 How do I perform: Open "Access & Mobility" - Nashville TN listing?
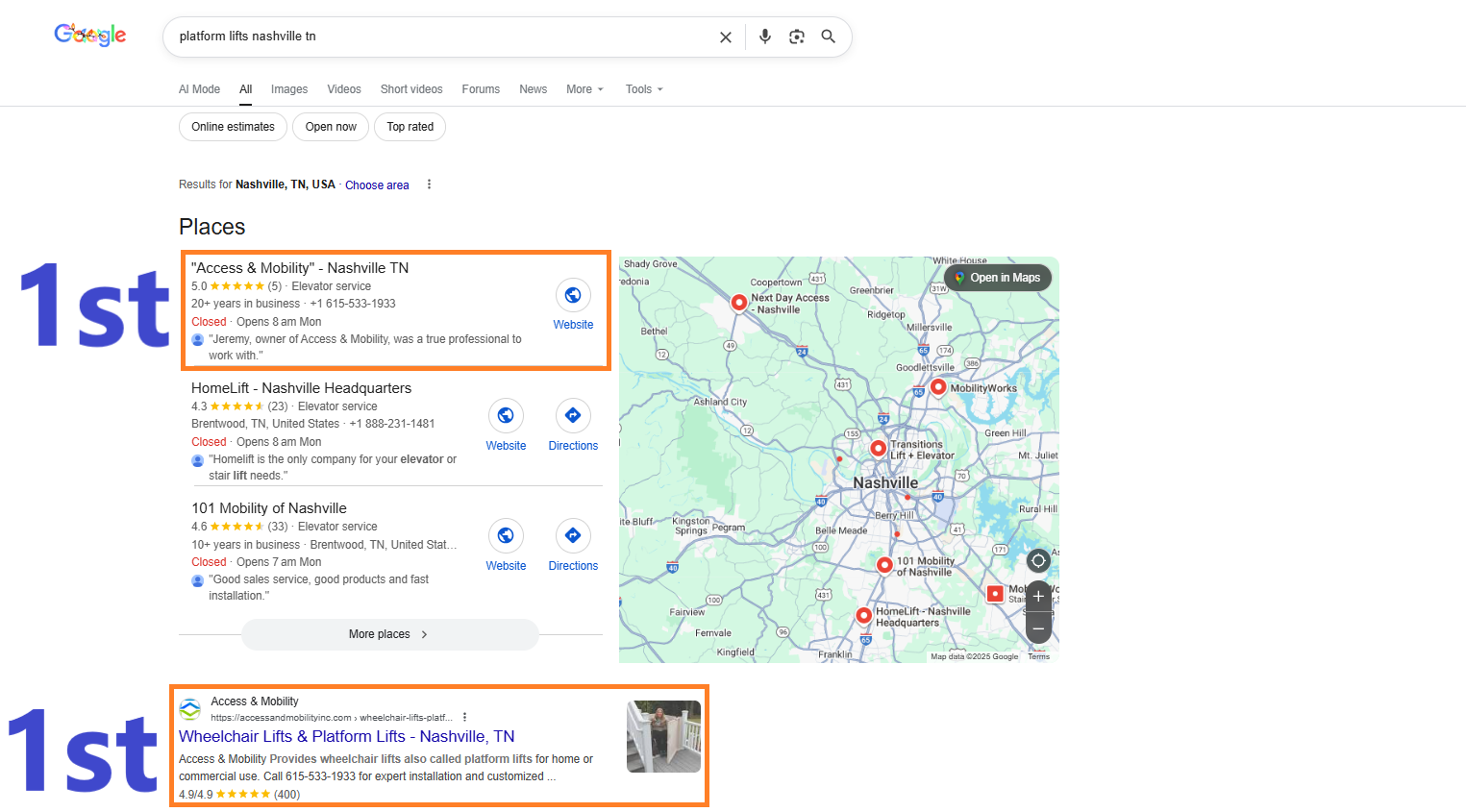click(x=300, y=268)
